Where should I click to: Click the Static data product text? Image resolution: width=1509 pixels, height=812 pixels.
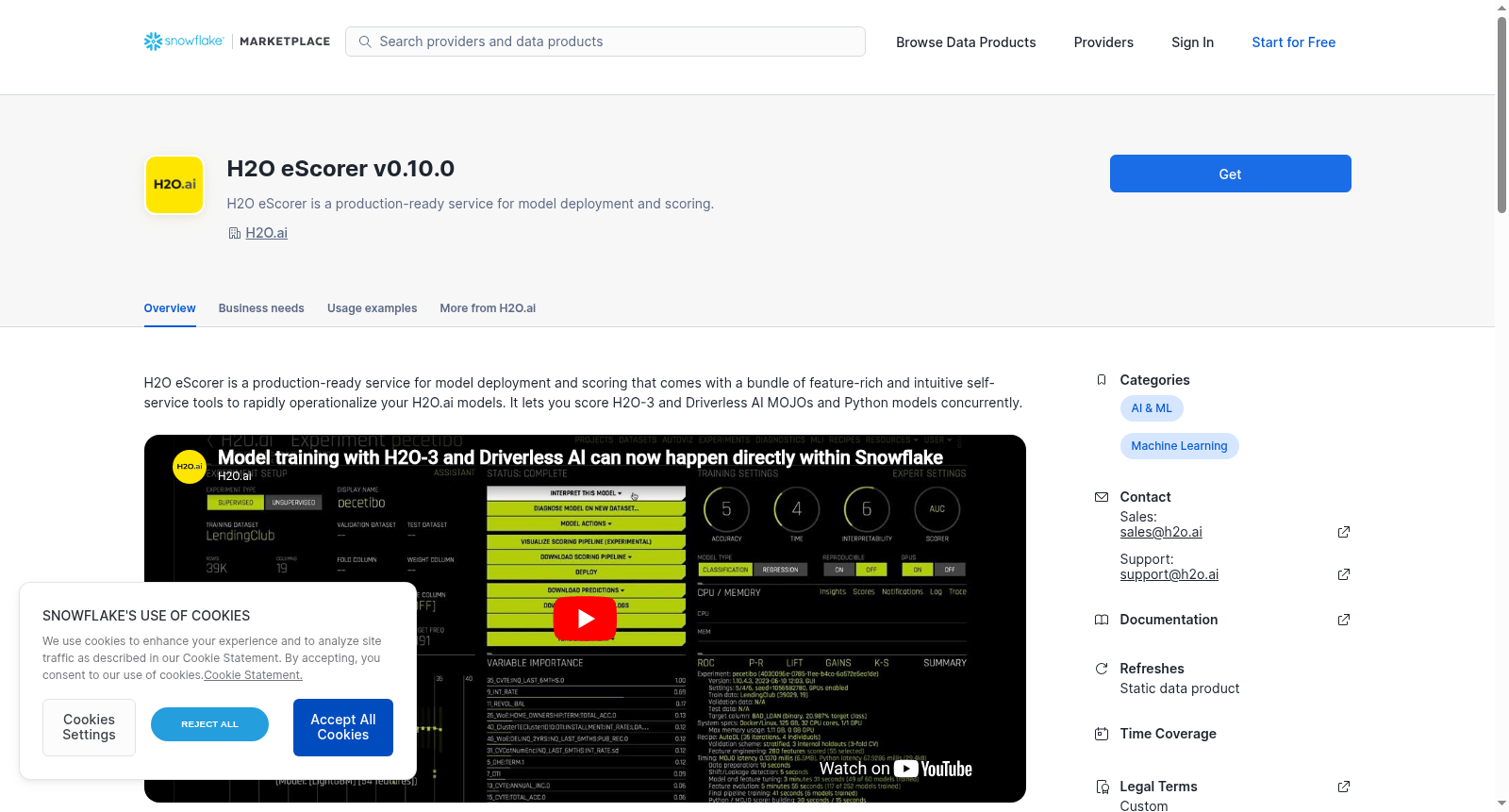(x=1179, y=688)
